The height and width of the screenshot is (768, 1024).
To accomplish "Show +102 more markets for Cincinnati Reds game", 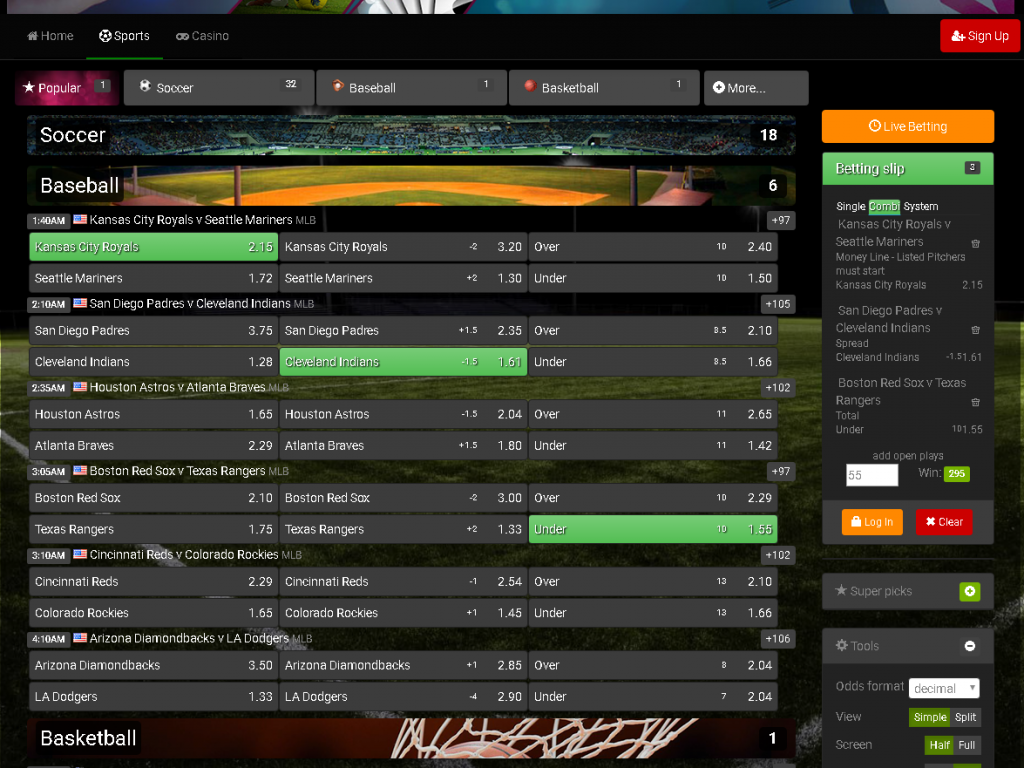I will click(778, 555).
